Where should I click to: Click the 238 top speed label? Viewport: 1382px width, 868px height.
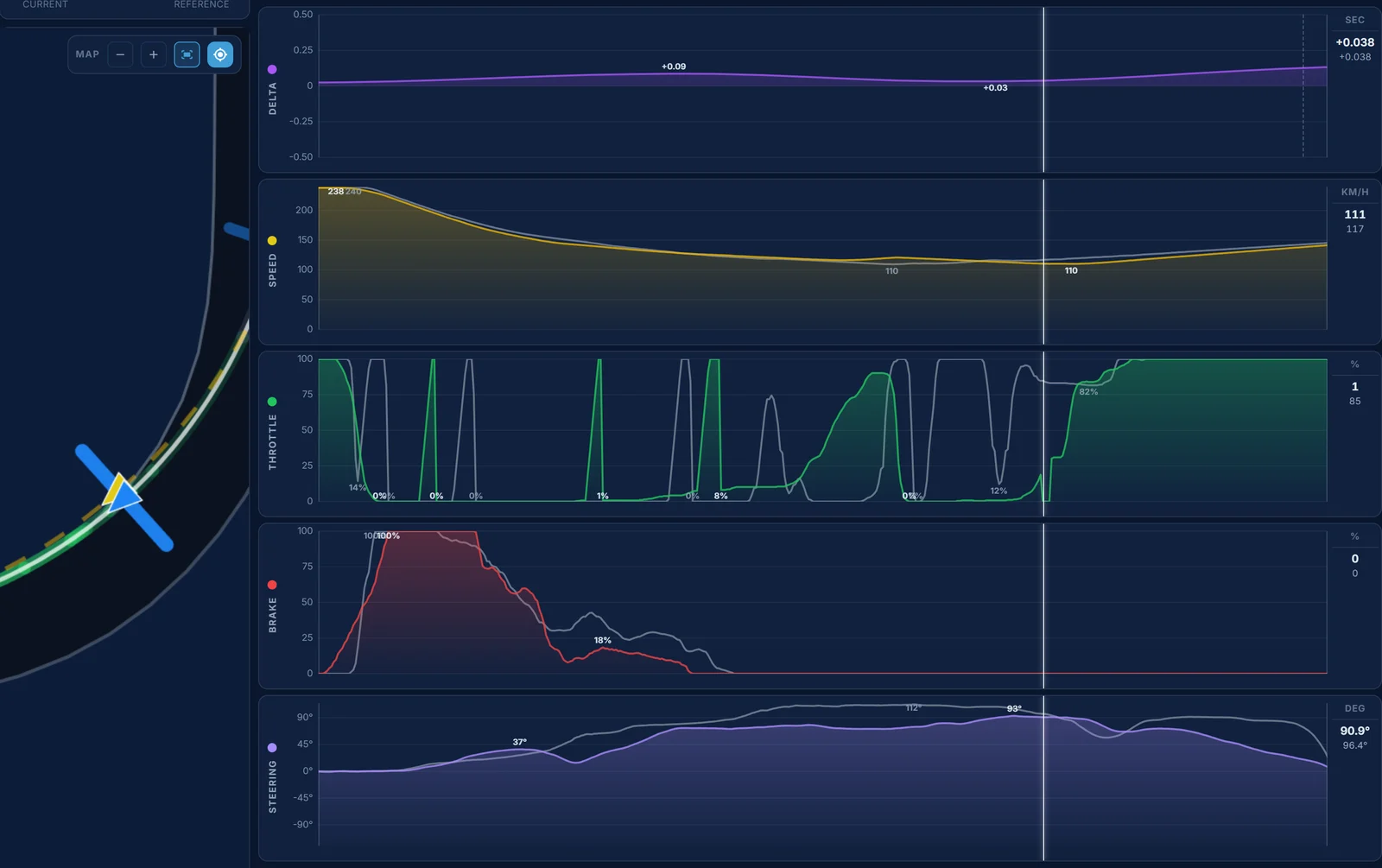tap(336, 192)
